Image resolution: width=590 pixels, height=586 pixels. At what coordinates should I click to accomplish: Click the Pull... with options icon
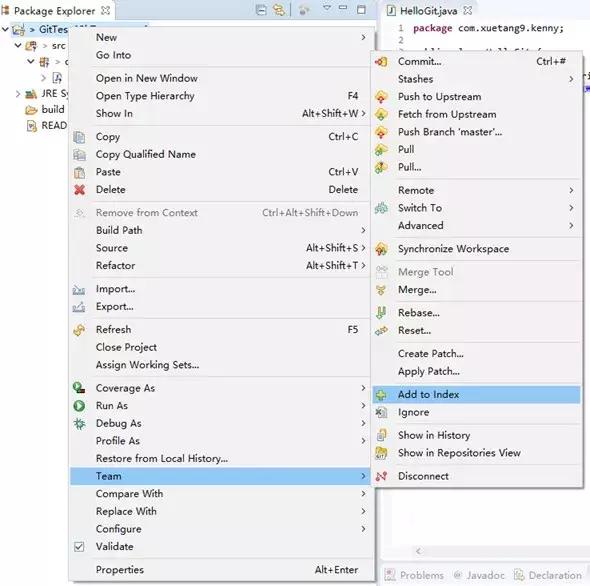pyautogui.click(x=381, y=167)
